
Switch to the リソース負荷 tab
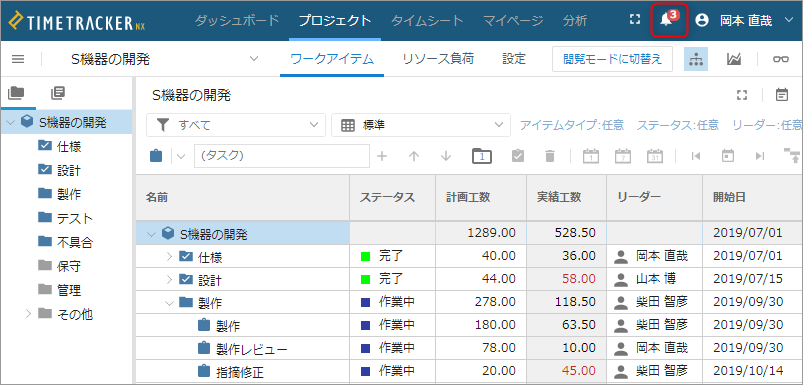tap(438, 59)
